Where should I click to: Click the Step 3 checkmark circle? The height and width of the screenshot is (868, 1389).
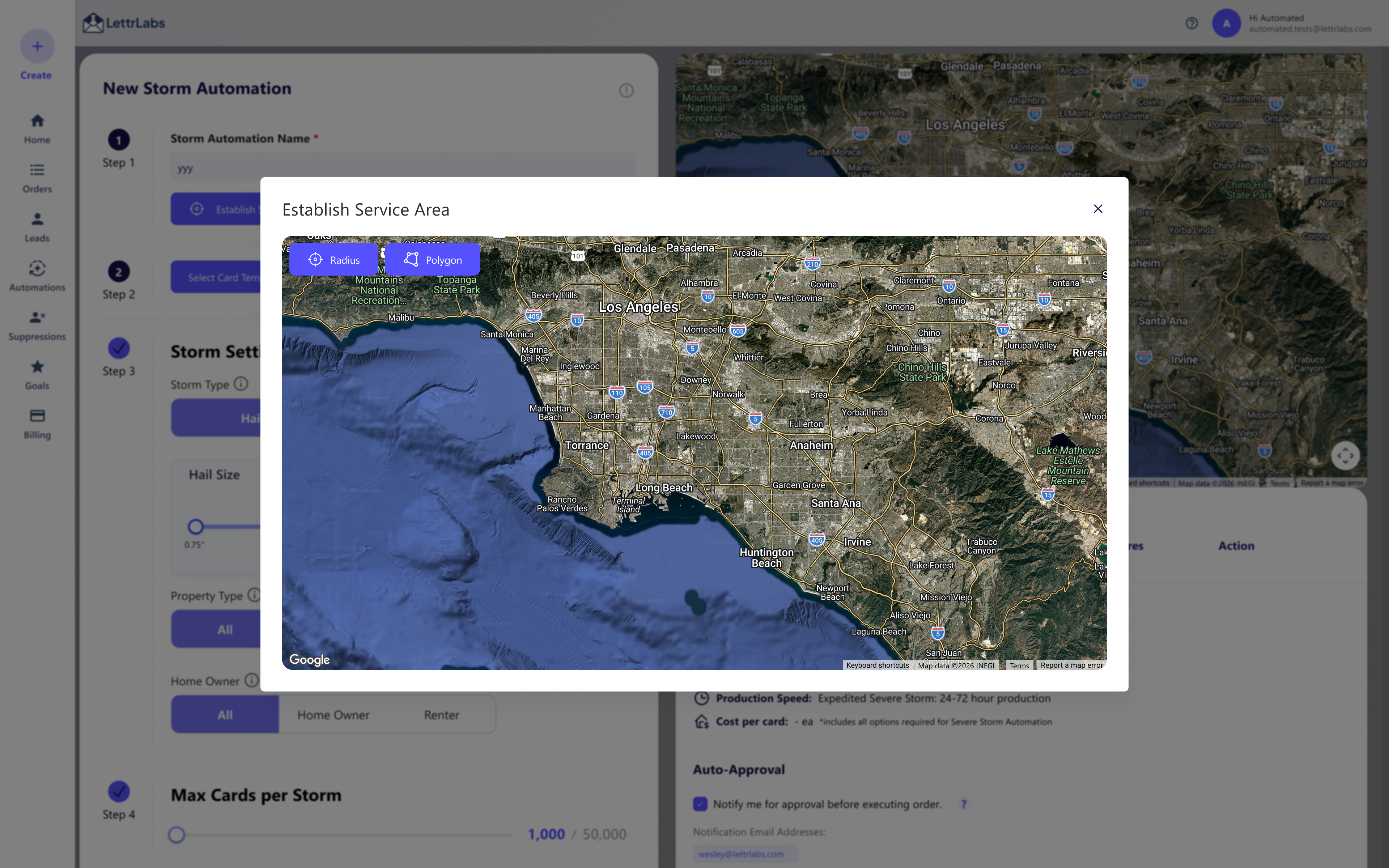click(119, 348)
